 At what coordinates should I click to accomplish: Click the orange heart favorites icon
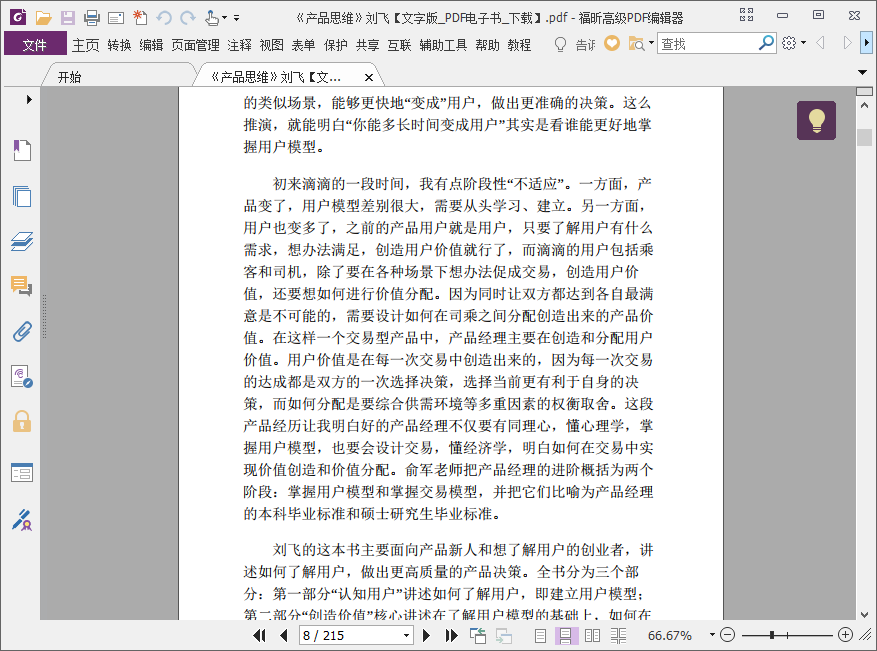[x=612, y=43]
